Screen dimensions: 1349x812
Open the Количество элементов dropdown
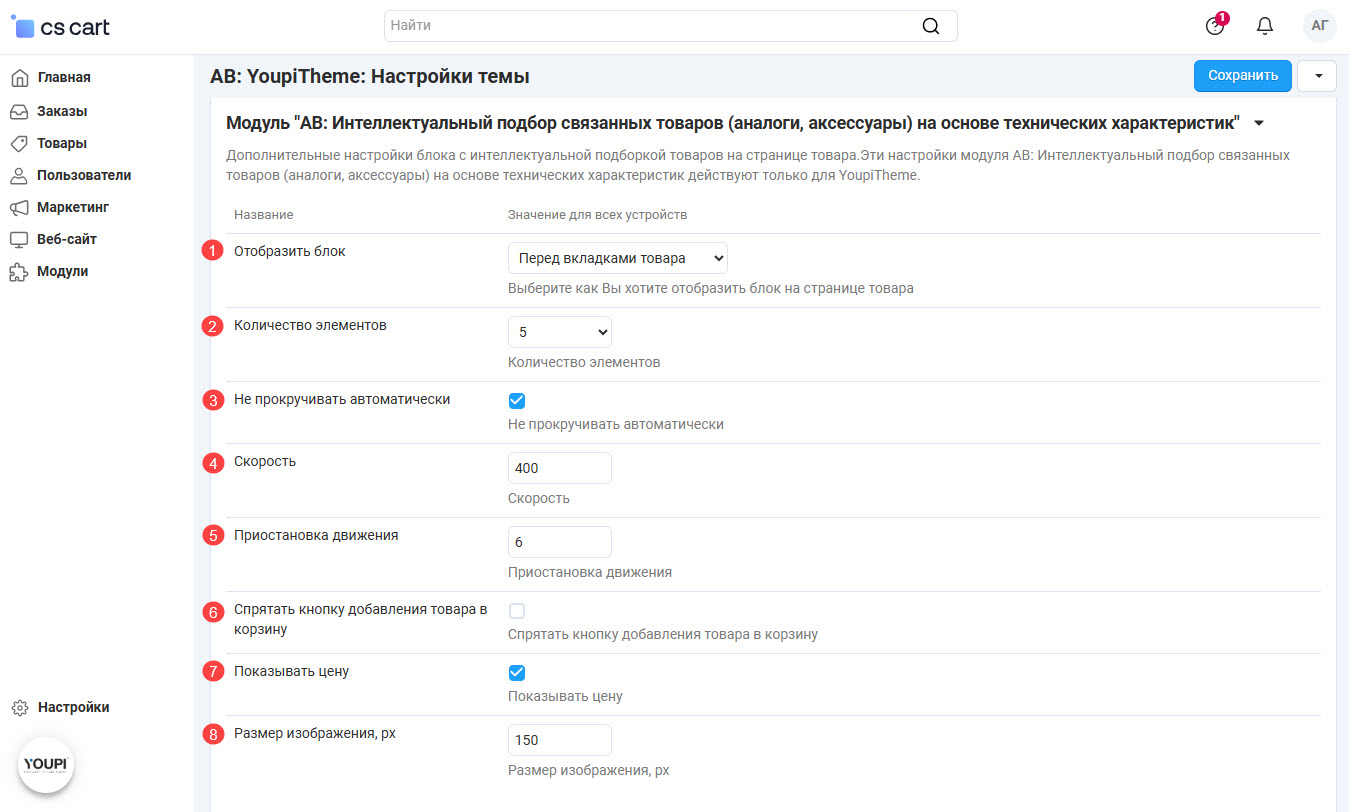(x=560, y=332)
